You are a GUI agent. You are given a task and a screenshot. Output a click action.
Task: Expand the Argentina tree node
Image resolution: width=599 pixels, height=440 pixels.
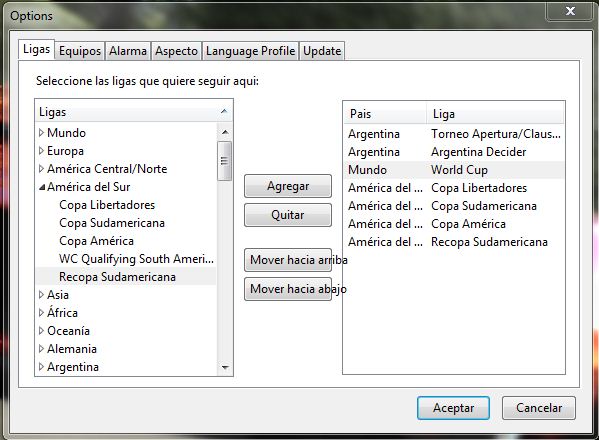pyautogui.click(x=41, y=367)
